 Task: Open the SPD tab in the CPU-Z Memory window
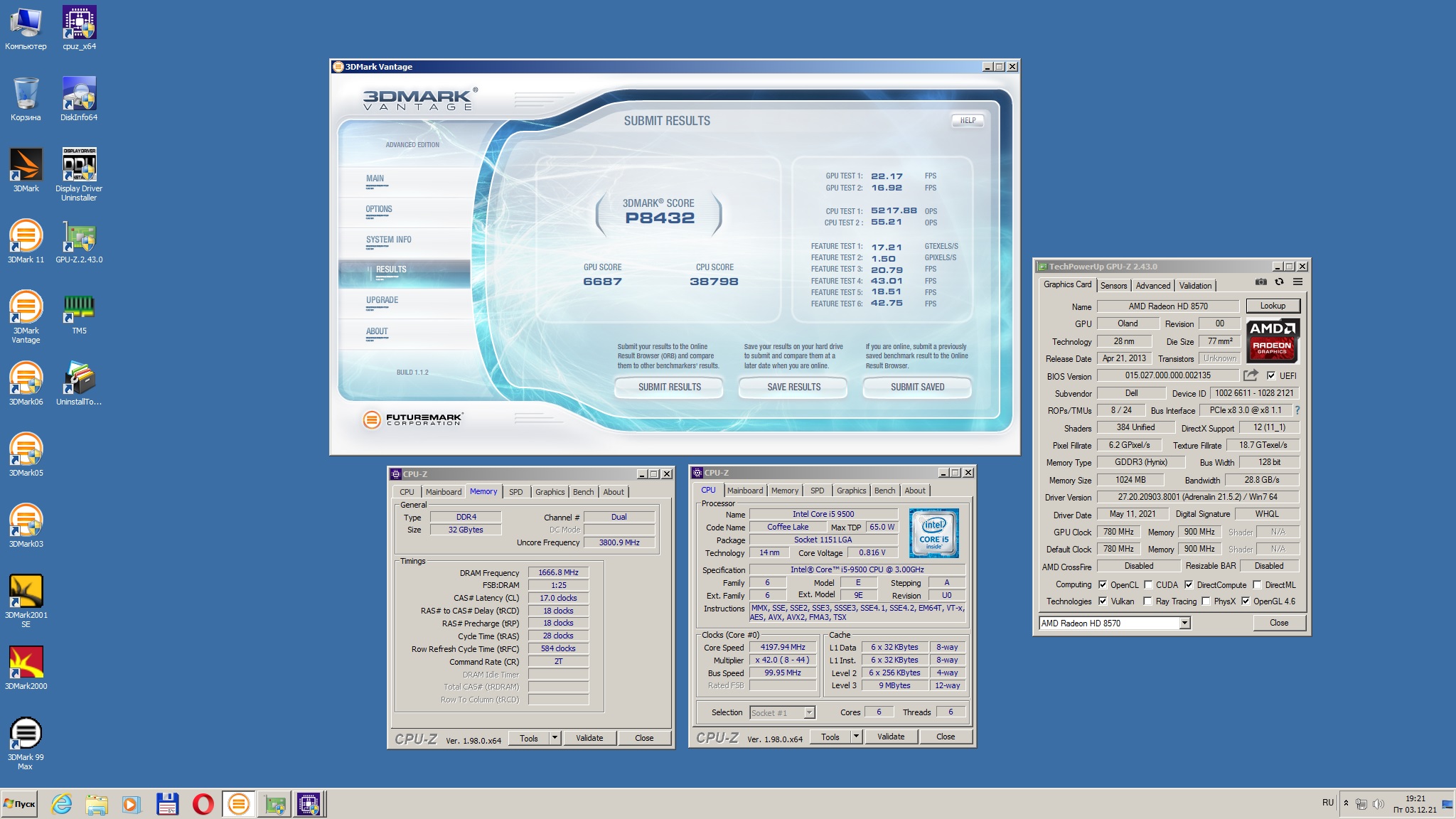coord(516,491)
